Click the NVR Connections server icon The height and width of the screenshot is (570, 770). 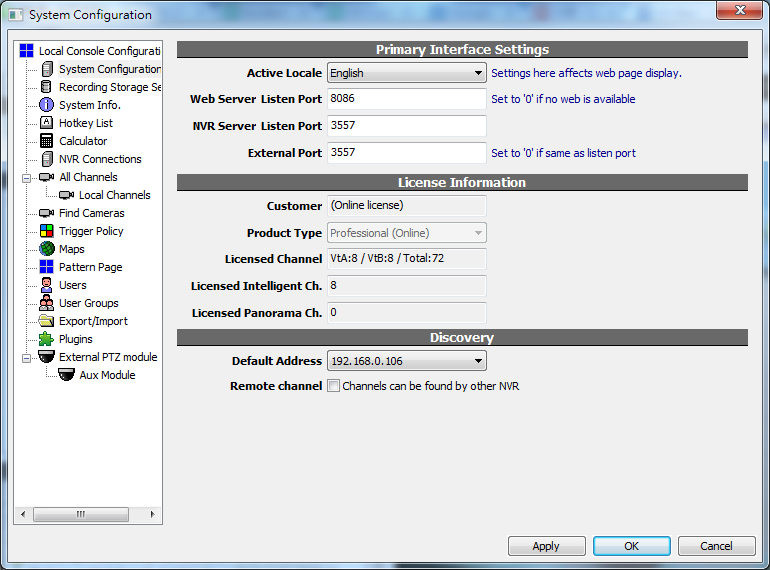(47, 159)
